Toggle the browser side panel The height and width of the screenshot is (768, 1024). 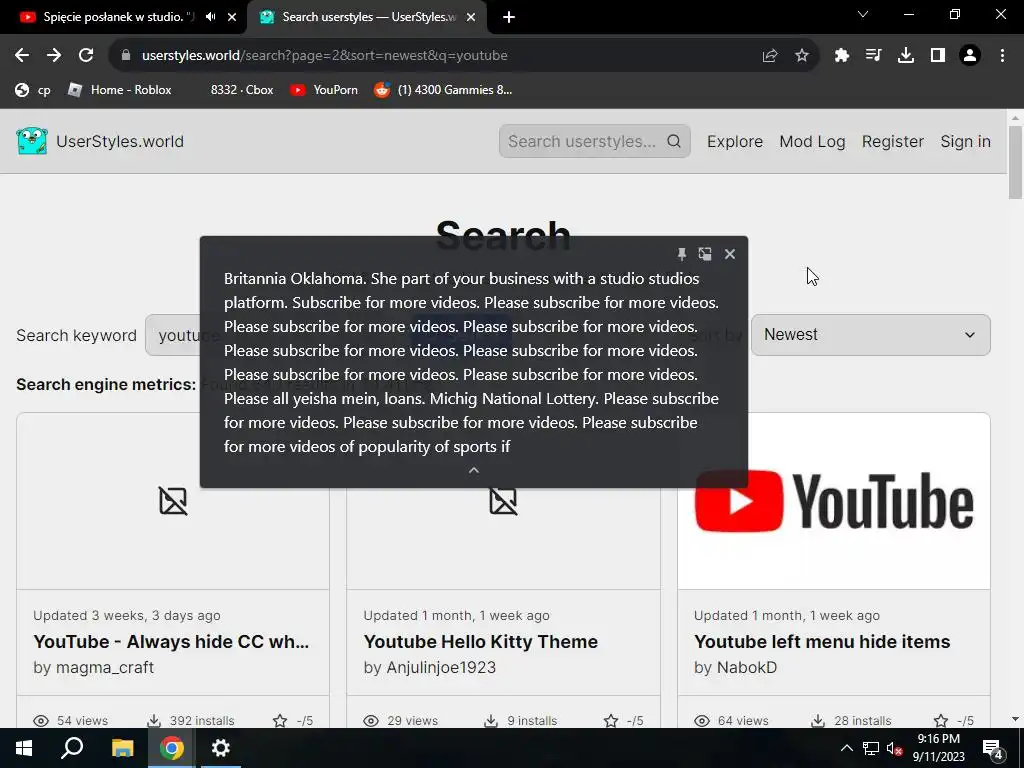click(938, 56)
